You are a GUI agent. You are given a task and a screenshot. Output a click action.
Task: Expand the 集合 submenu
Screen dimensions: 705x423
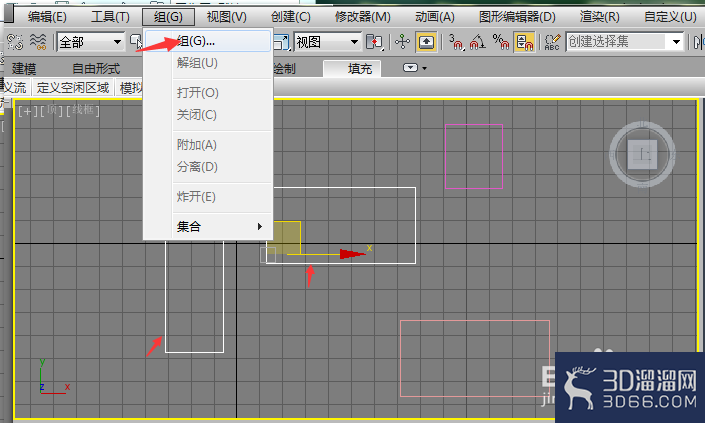pyautogui.click(x=208, y=227)
